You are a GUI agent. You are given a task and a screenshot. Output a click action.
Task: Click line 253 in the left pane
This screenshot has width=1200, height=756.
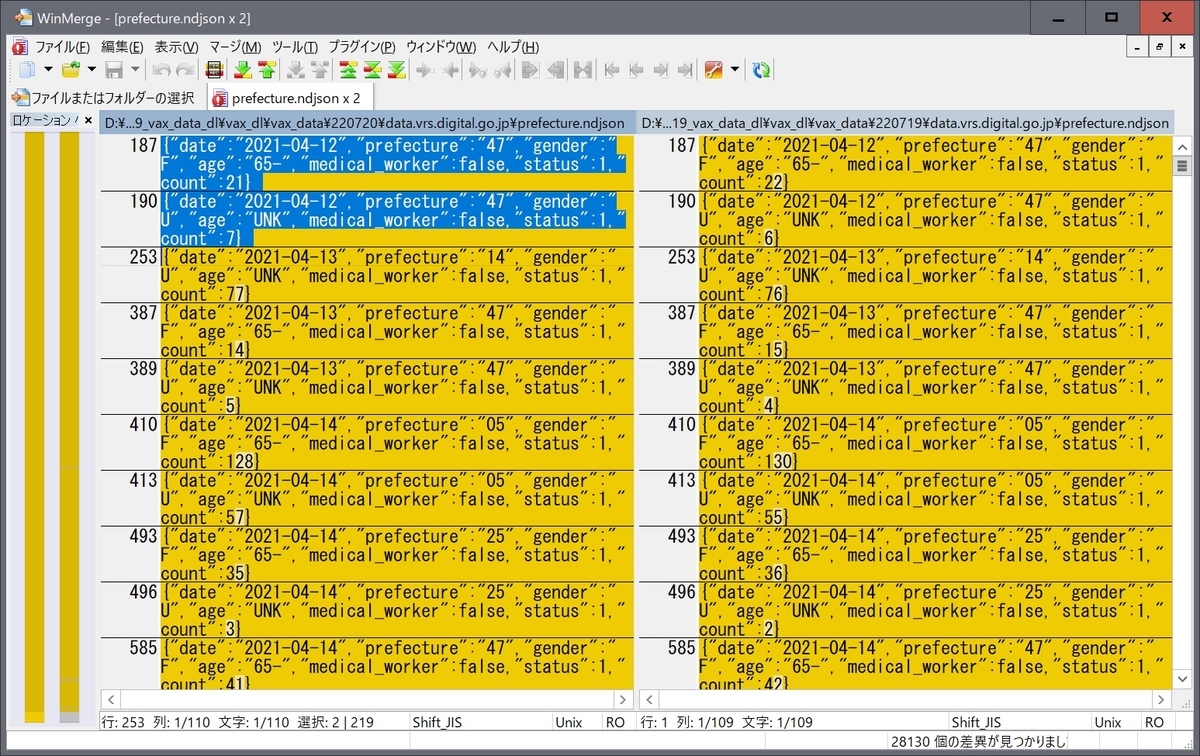click(397, 276)
